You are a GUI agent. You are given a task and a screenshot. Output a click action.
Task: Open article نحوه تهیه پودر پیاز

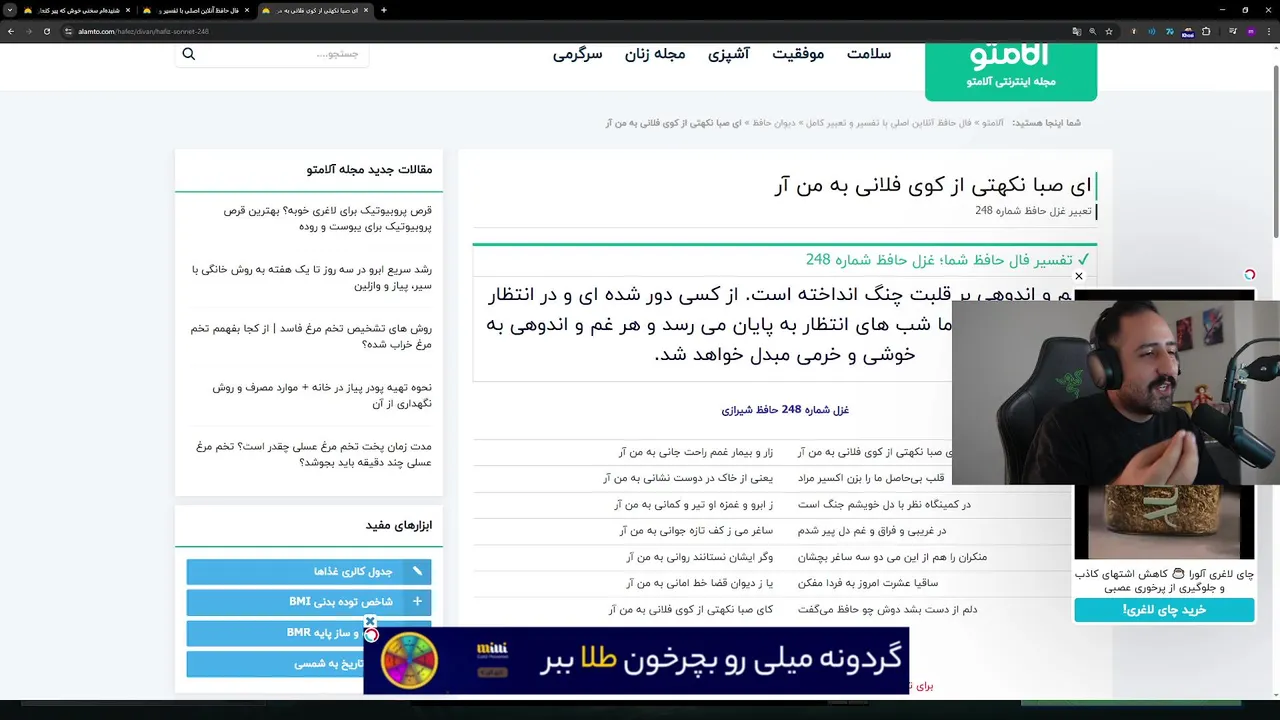[x=322, y=395]
